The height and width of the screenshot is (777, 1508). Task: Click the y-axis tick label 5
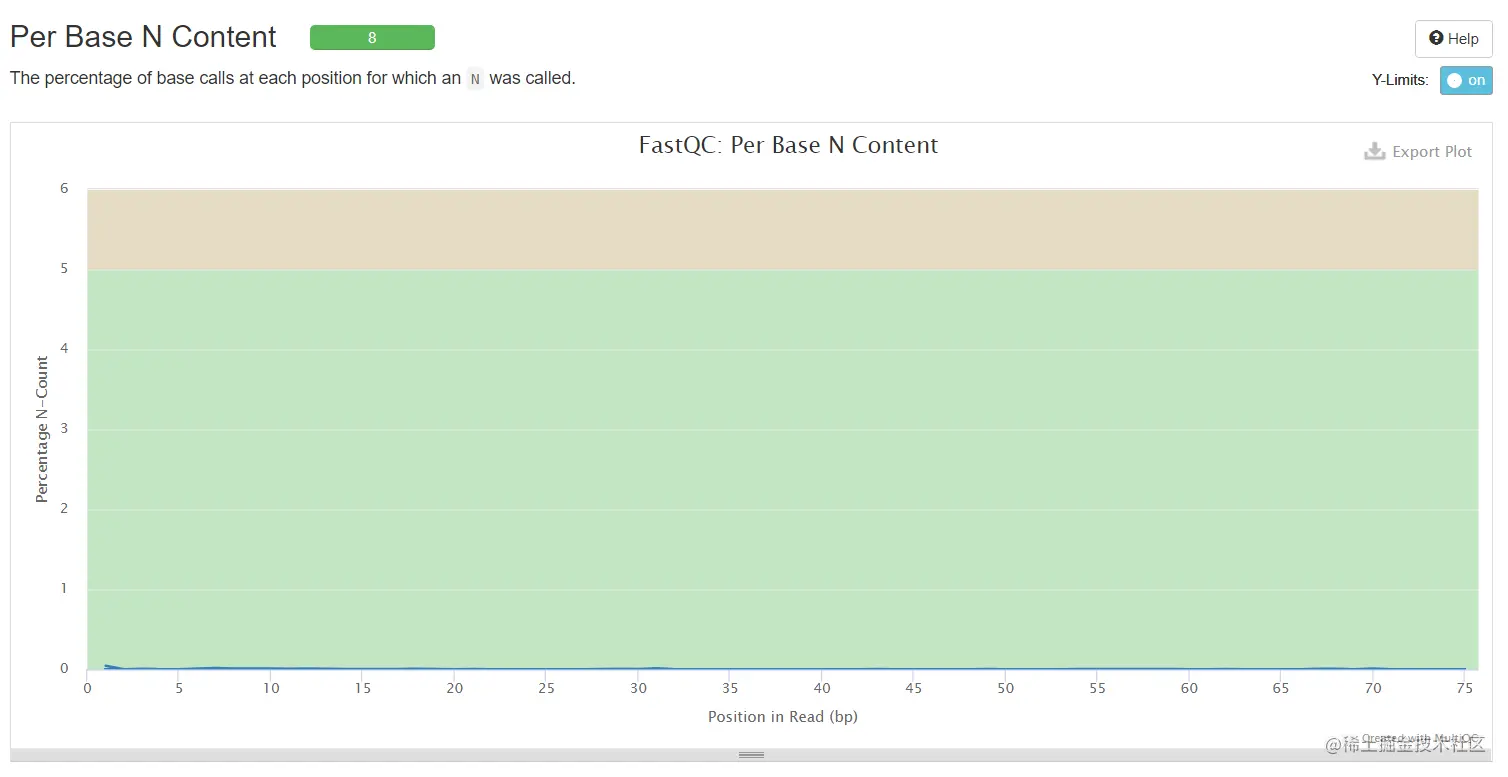coord(64,269)
